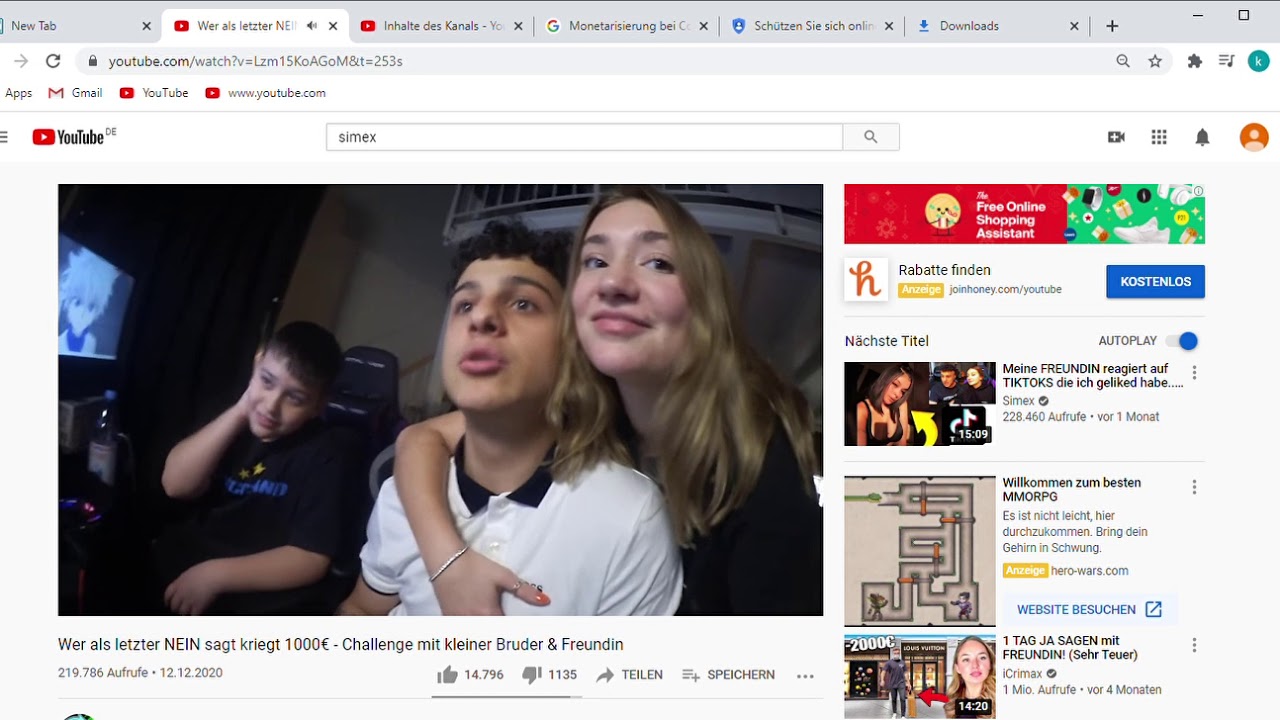Open options menu for 1 TAG JA SAGEN video
Viewport: 1280px width, 720px height.
(x=1194, y=645)
